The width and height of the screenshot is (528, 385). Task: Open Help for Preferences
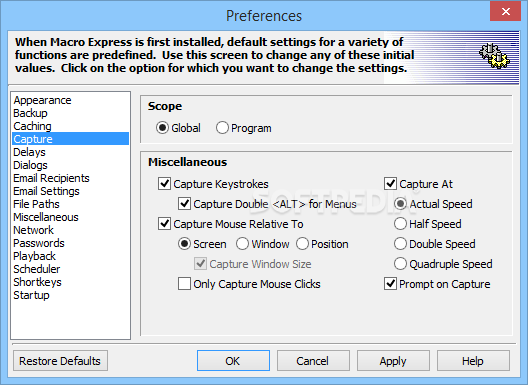click(473, 361)
